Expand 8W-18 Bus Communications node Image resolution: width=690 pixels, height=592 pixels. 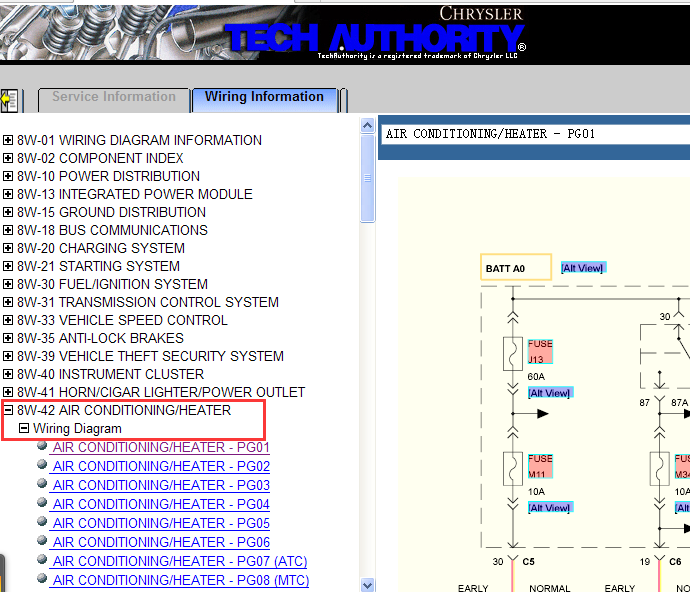7,230
